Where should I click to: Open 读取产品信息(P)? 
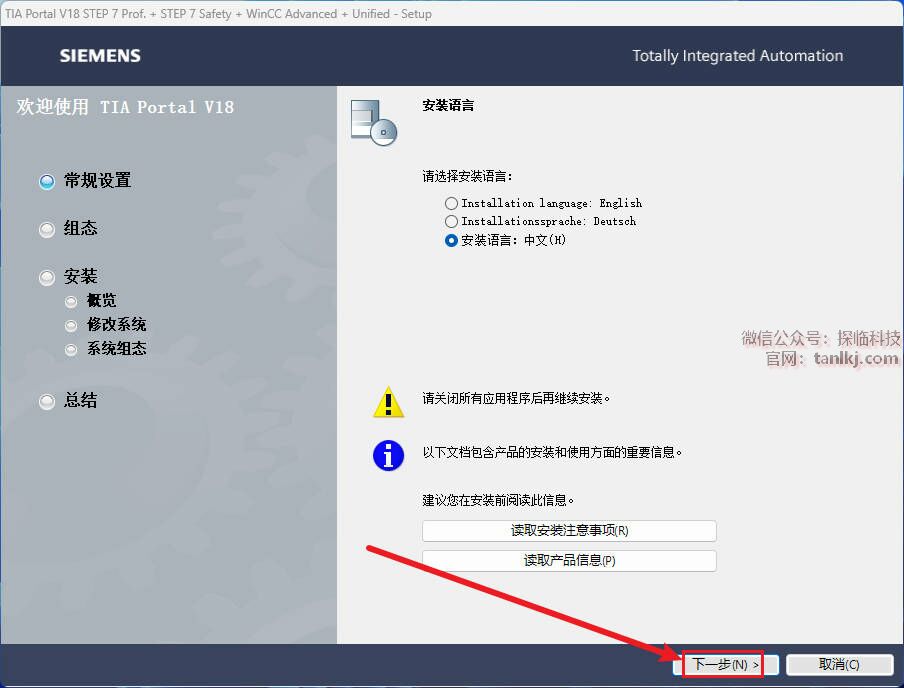pos(569,561)
